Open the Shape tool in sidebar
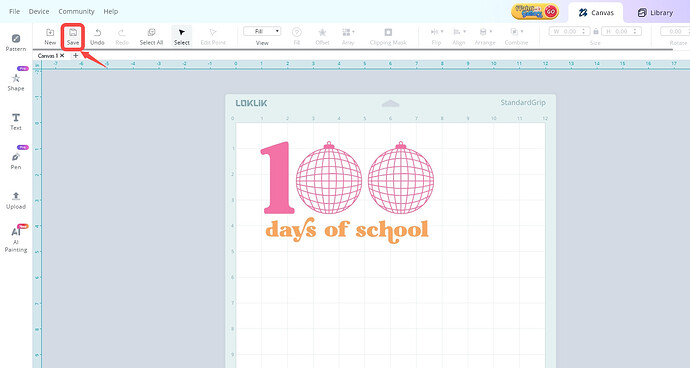The width and height of the screenshot is (690, 368). click(16, 82)
